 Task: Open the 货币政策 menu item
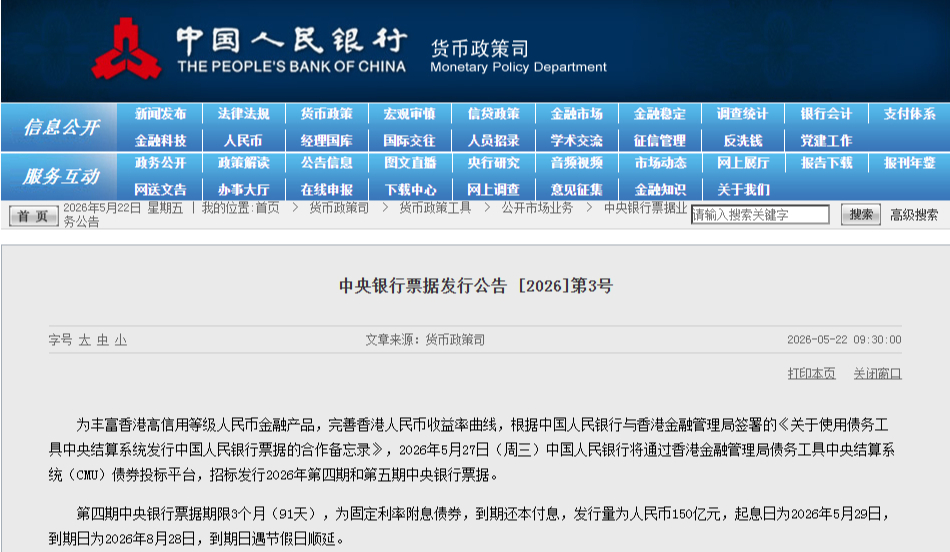point(327,114)
